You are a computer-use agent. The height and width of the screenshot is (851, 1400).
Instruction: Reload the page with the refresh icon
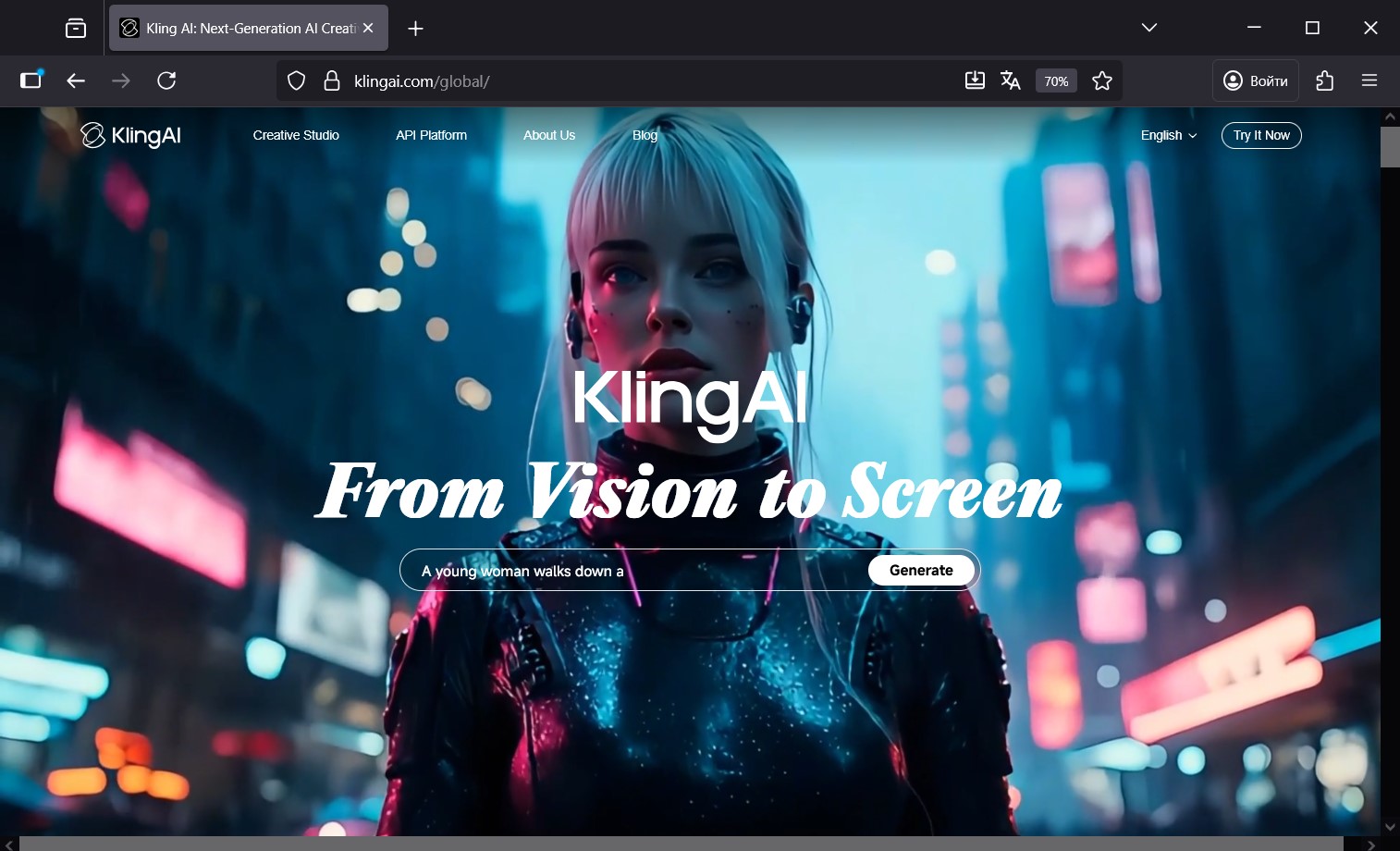[x=166, y=80]
